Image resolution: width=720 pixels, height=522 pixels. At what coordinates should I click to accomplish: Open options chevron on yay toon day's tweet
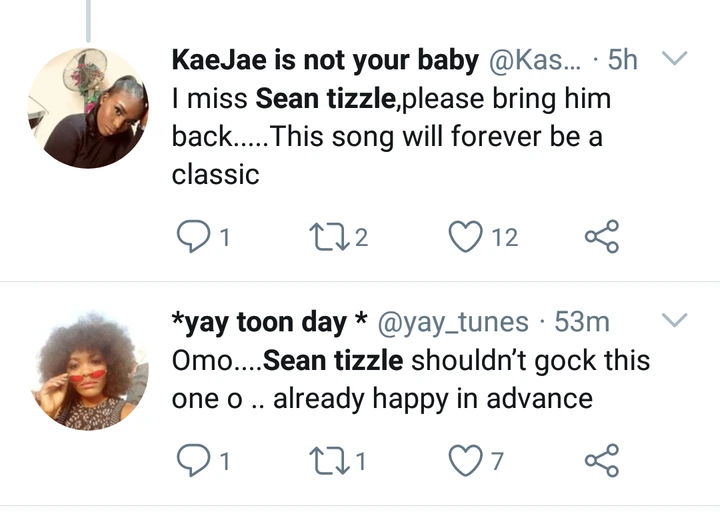click(676, 320)
